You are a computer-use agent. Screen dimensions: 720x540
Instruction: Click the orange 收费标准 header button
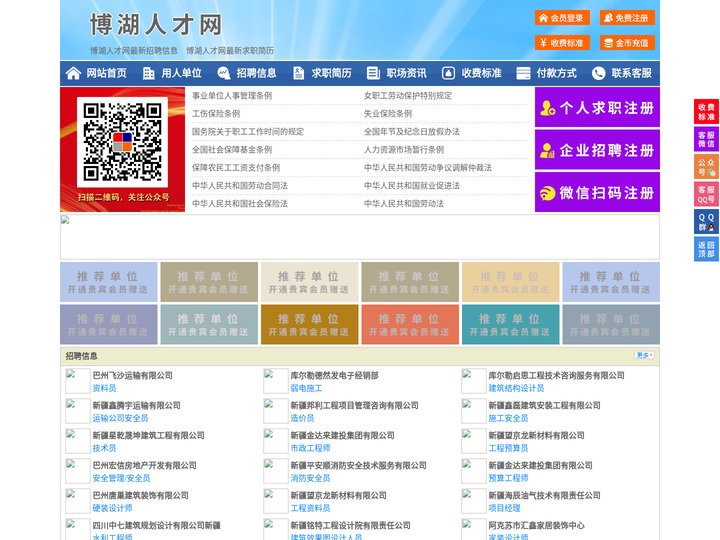click(x=562, y=43)
